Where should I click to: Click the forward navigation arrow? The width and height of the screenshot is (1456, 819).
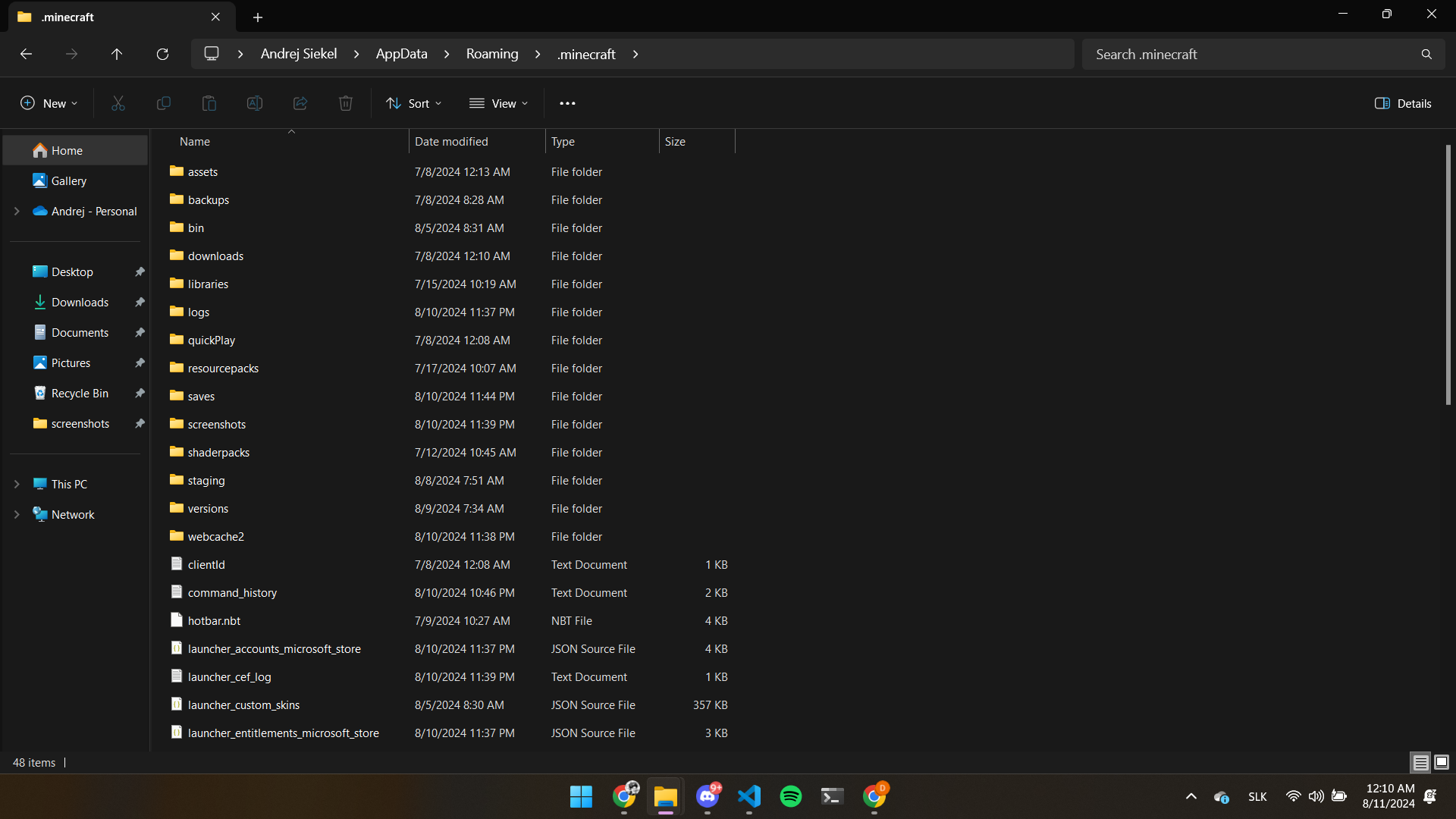[x=71, y=54]
